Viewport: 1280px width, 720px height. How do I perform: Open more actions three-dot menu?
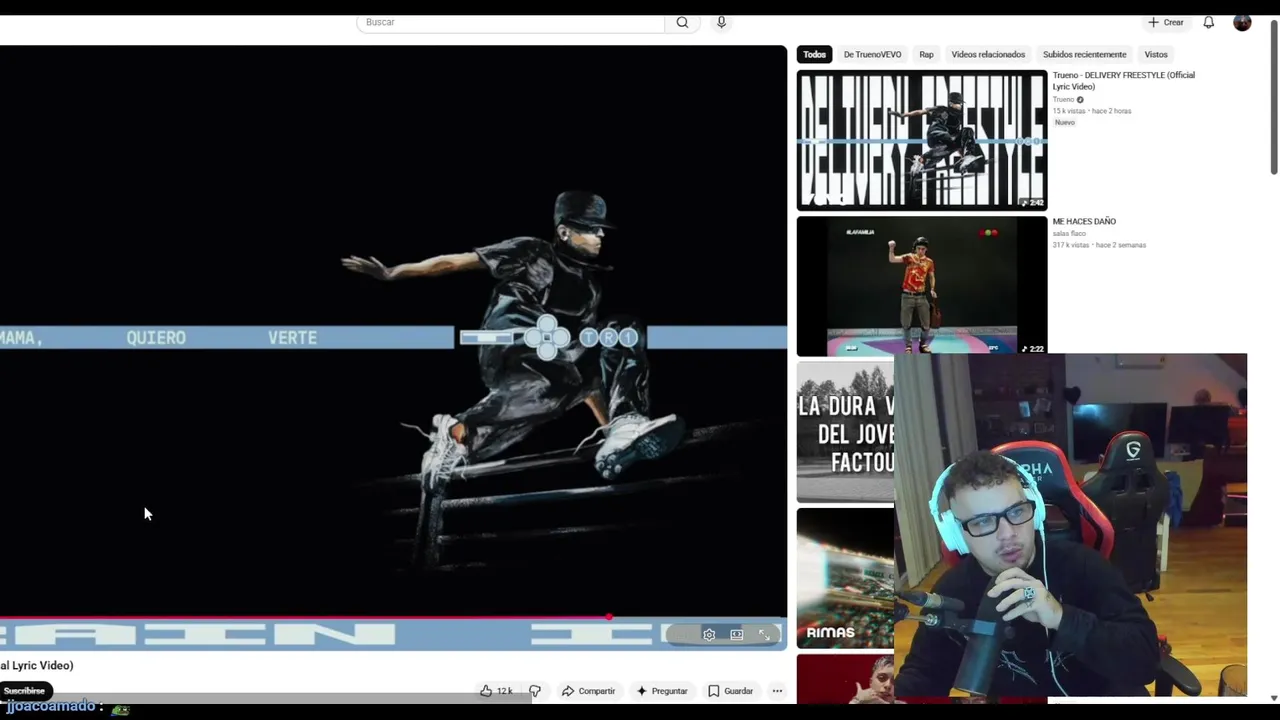[777, 691]
